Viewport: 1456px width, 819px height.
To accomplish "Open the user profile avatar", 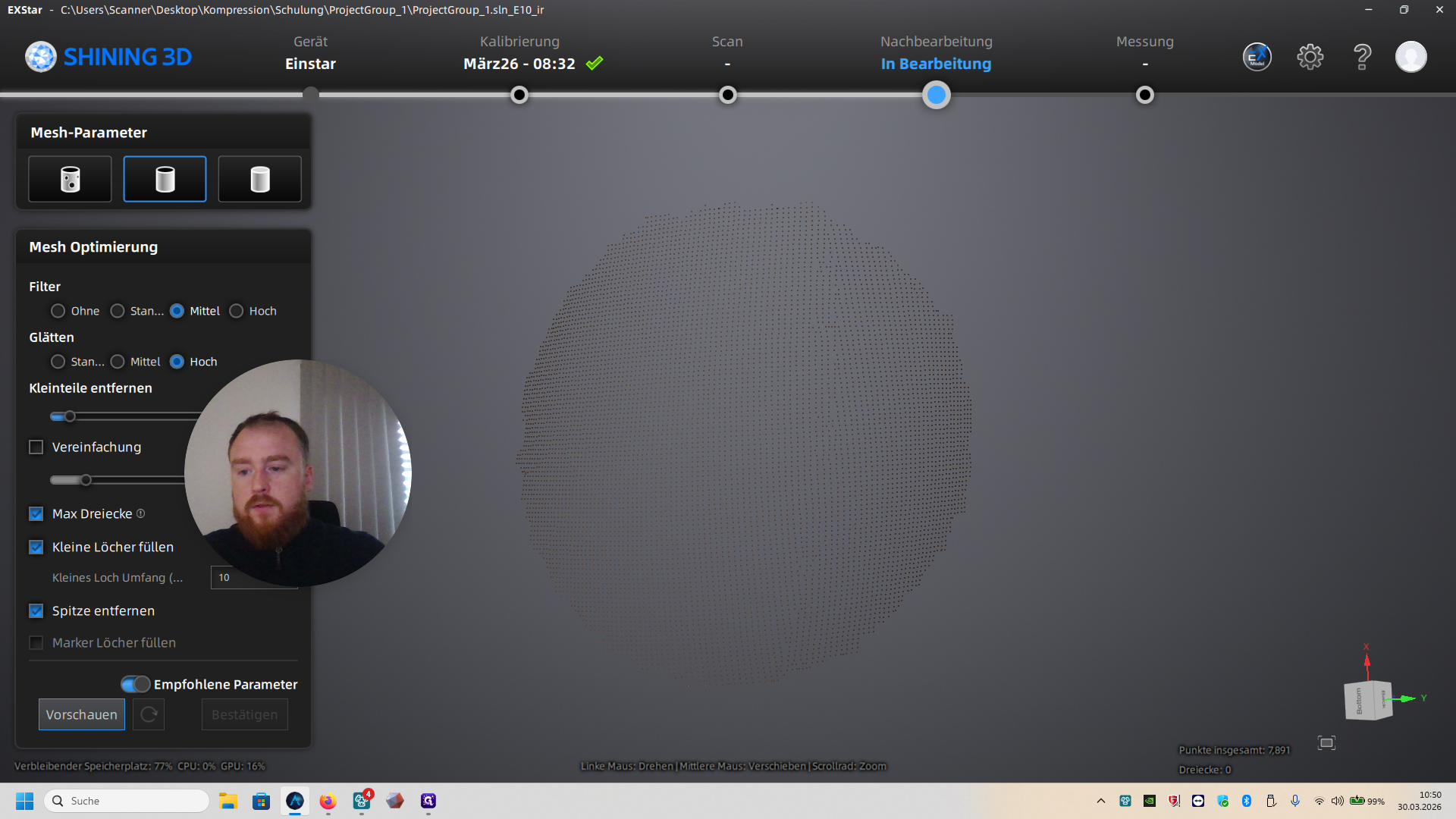I will [x=1410, y=57].
